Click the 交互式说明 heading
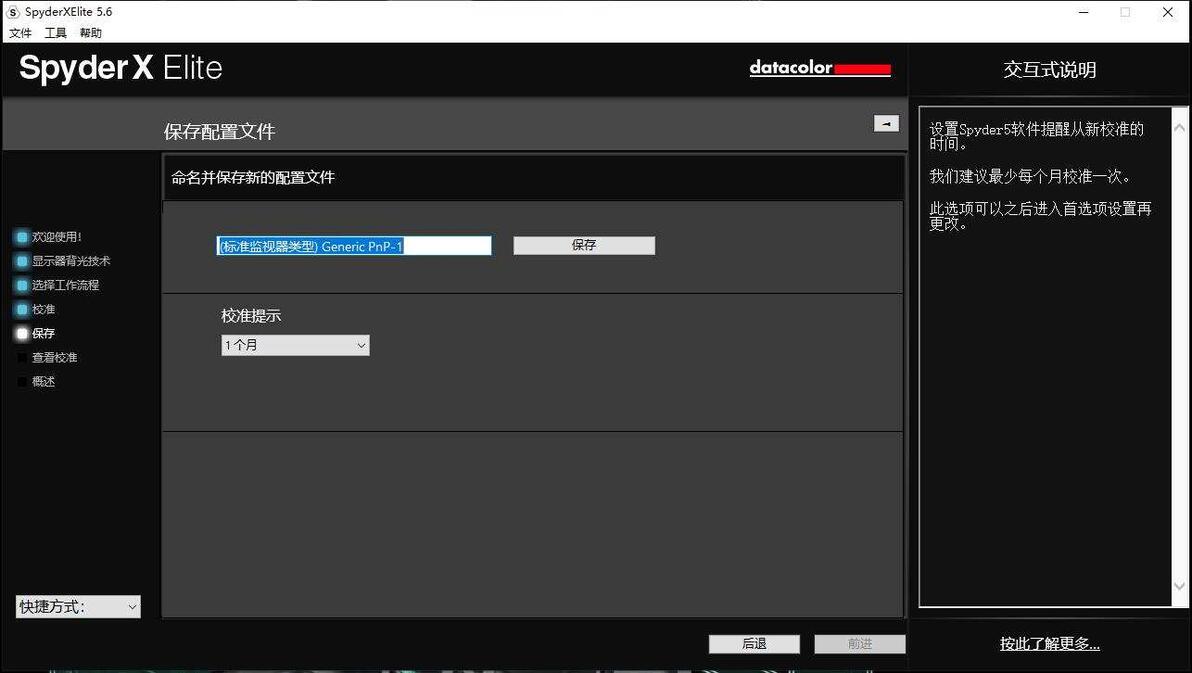The width and height of the screenshot is (1192, 673). 1050,70
